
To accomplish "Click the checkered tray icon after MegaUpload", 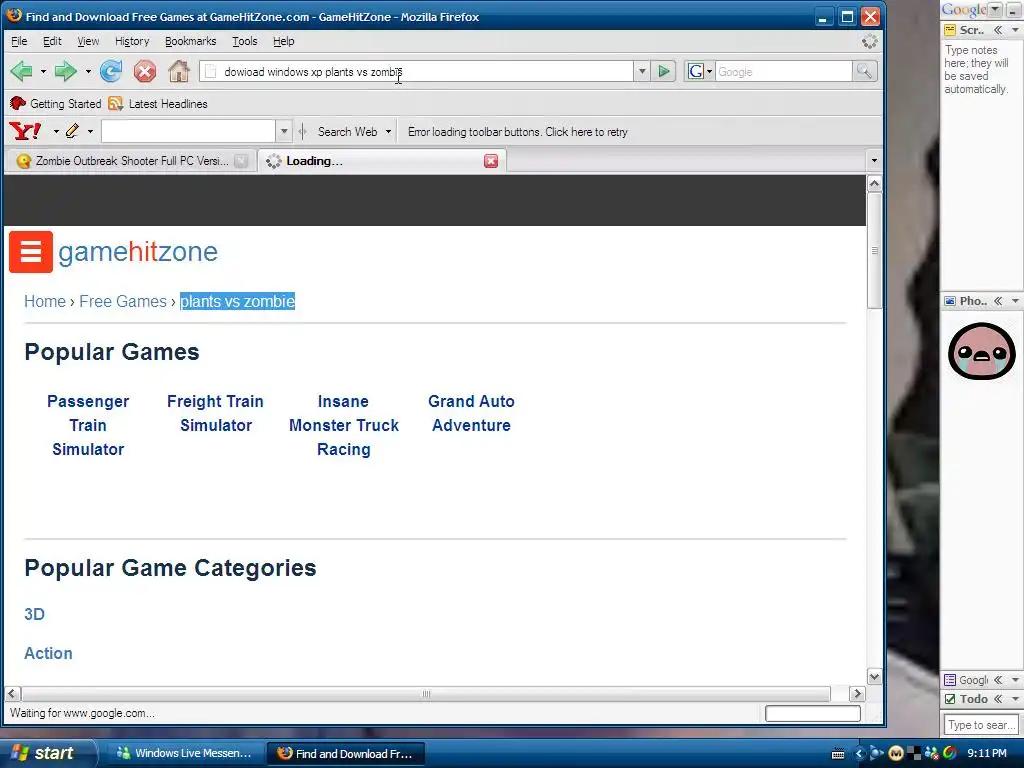I will [x=914, y=754].
